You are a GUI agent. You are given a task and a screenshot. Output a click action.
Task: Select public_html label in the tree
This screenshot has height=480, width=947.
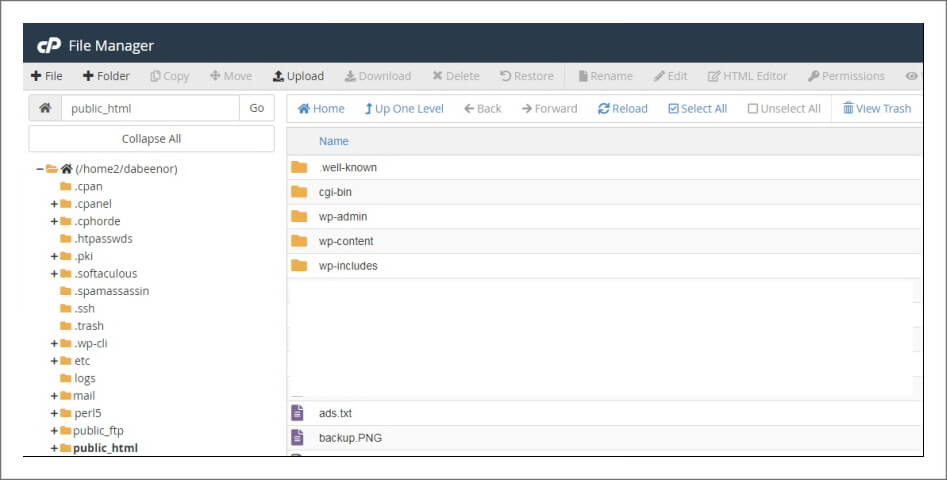tap(105, 448)
